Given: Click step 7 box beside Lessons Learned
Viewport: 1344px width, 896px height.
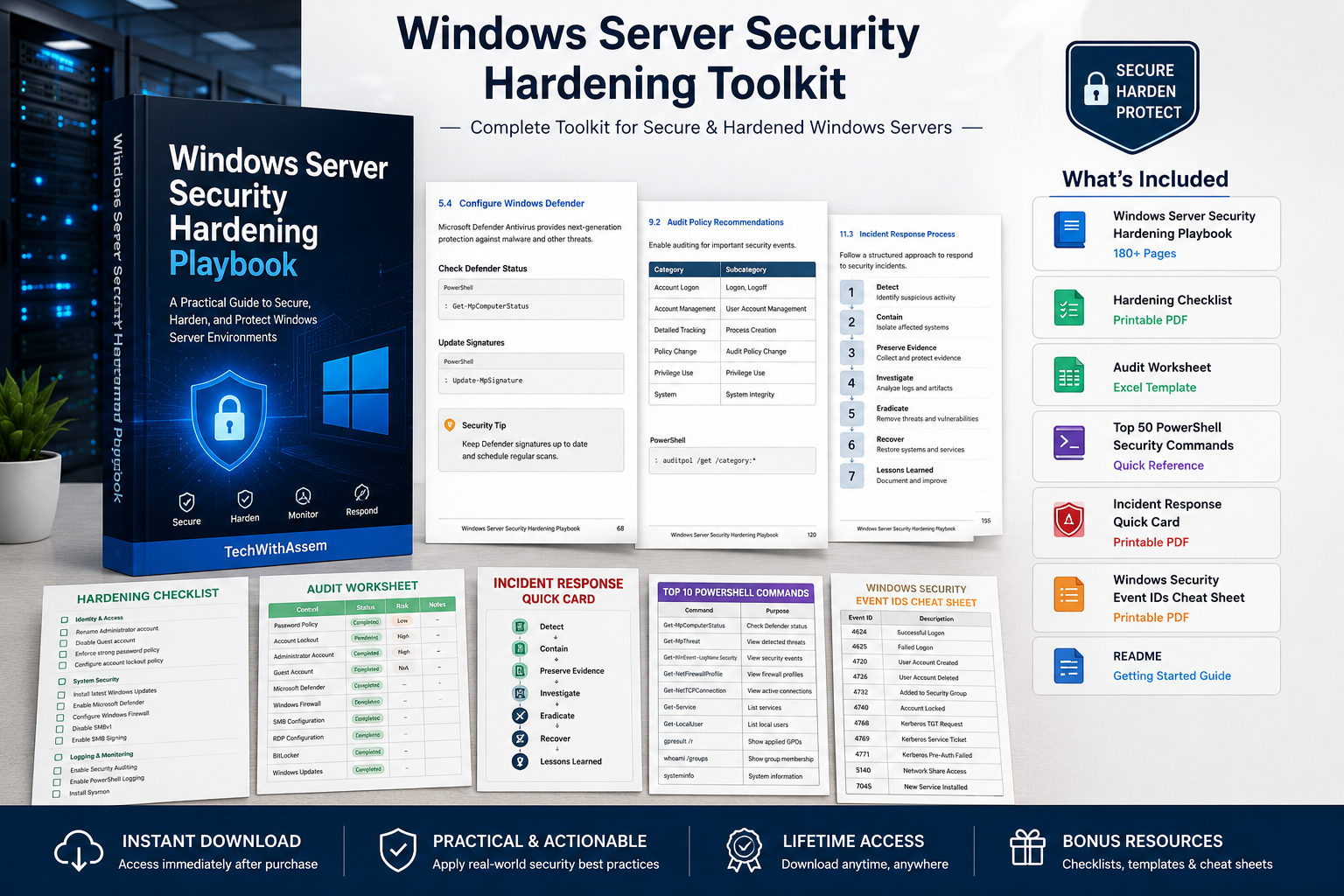Looking at the screenshot, I should [x=851, y=476].
